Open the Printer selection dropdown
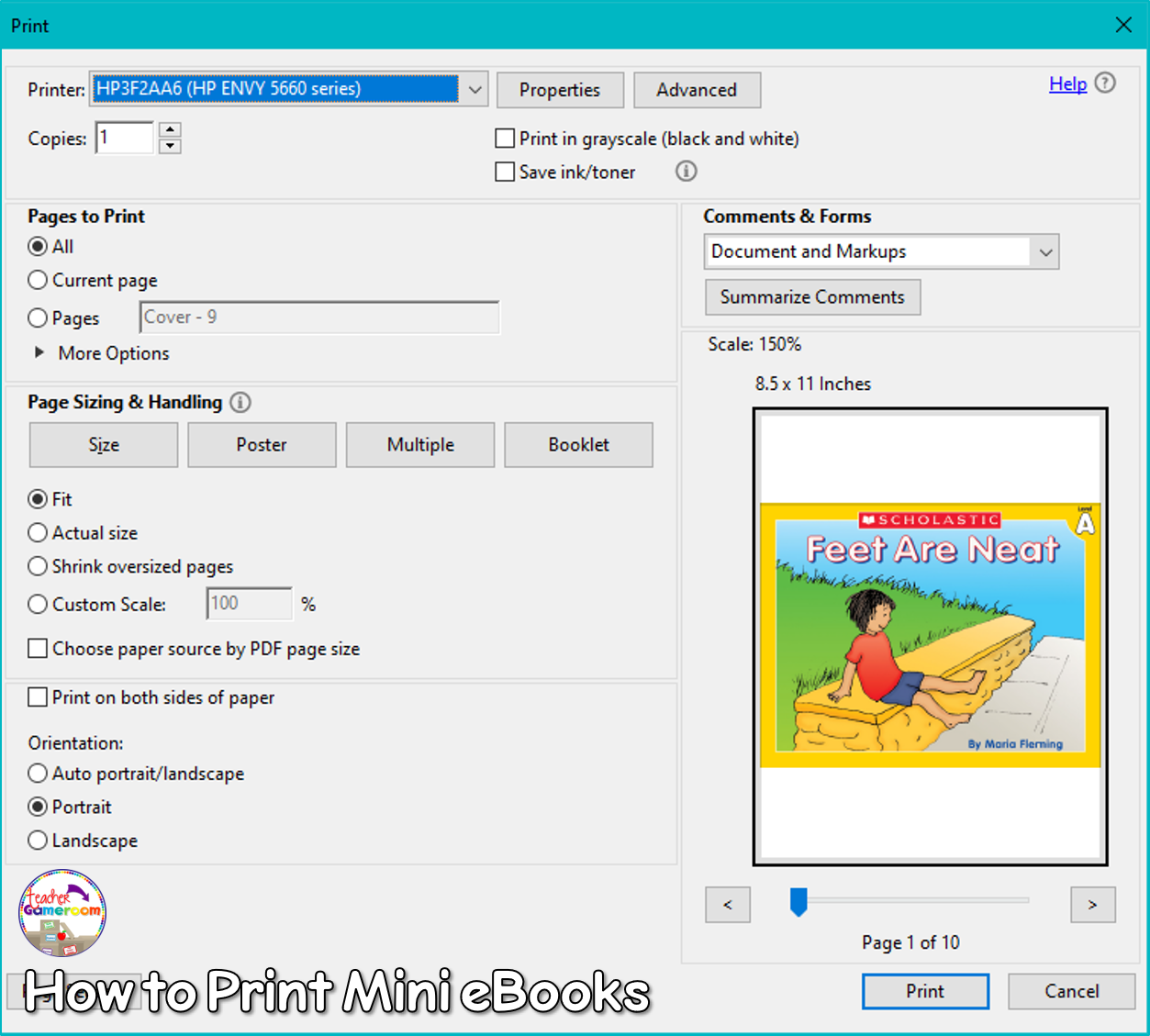Image resolution: width=1150 pixels, height=1036 pixels. (x=474, y=89)
